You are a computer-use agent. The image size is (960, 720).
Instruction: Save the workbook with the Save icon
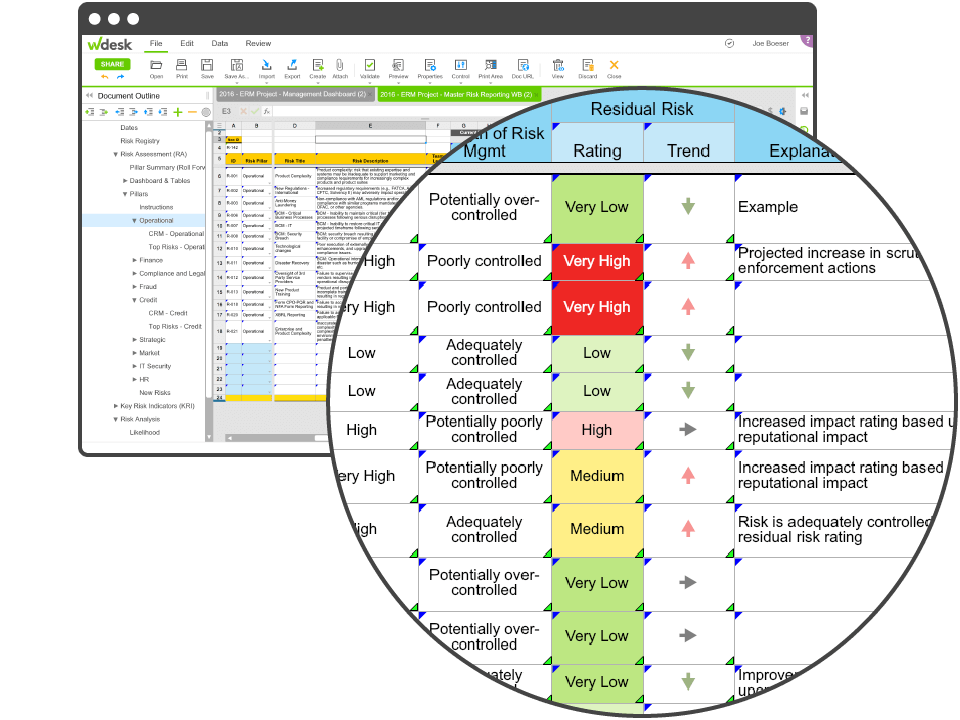pos(206,64)
